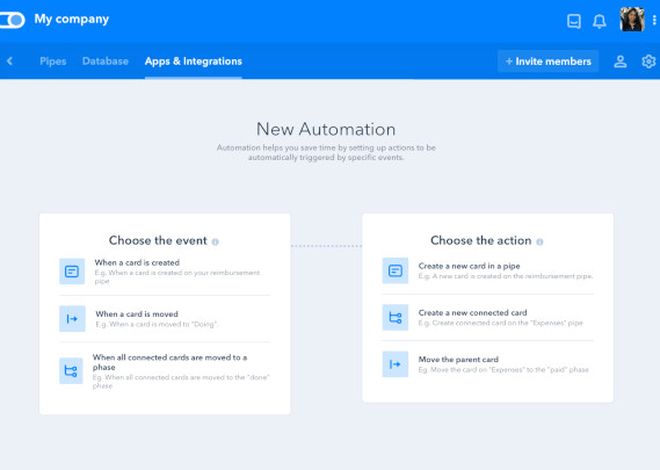Select the arrow icon for When a card is moved

point(72,319)
